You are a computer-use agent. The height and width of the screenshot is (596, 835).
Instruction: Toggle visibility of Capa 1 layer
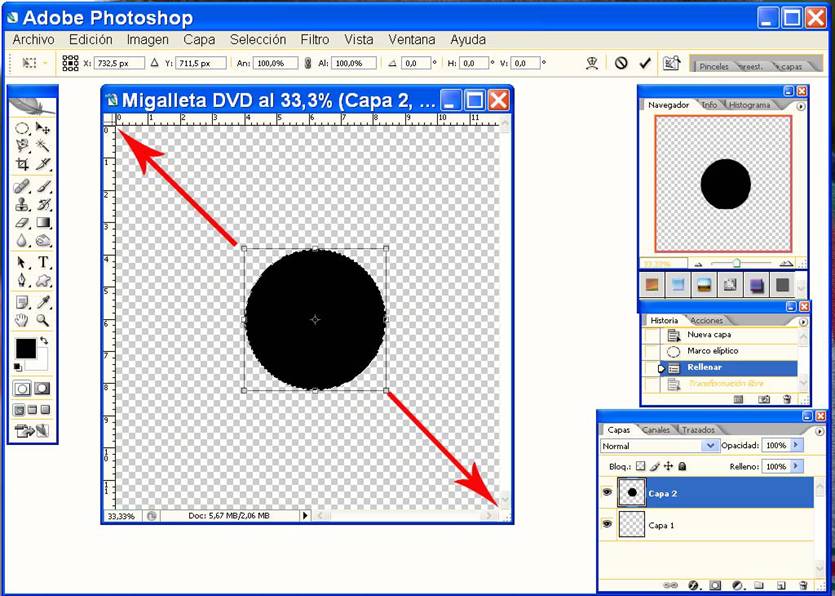click(607, 523)
